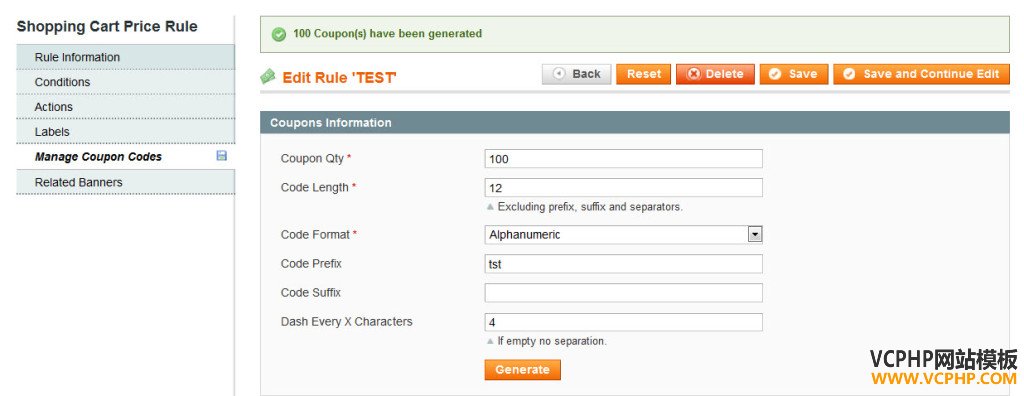This screenshot has width=1024, height=396.
Task: Click the Back button
Action: [x=577, y=74]
